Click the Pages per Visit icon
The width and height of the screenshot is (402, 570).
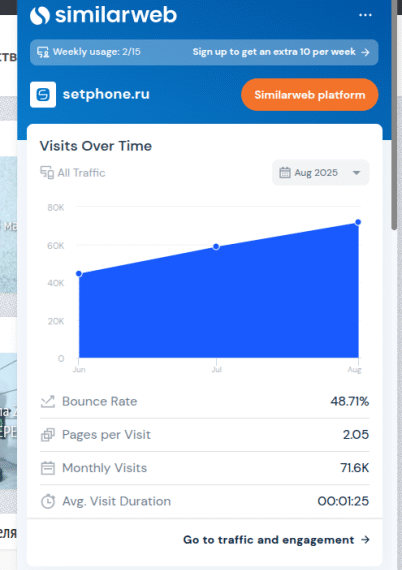(x=48, y=435)
